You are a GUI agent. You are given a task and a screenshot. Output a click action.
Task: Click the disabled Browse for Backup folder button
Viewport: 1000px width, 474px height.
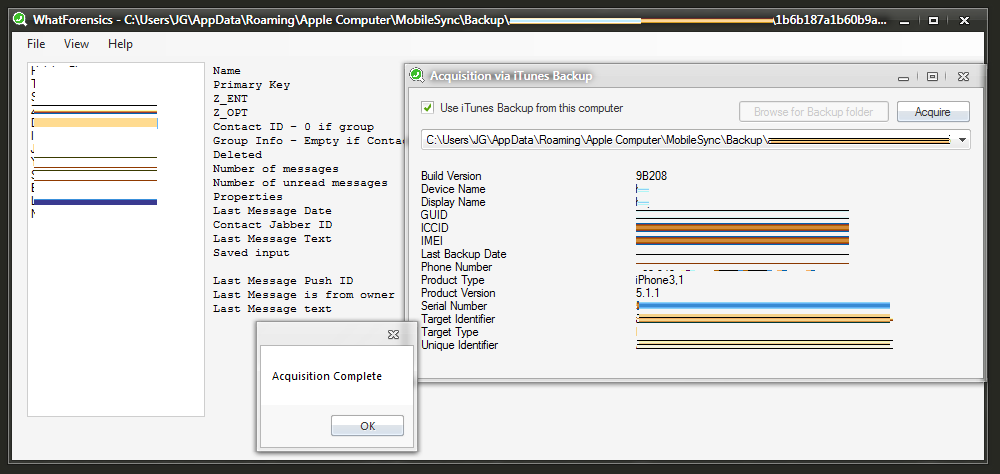pos(813,112)
